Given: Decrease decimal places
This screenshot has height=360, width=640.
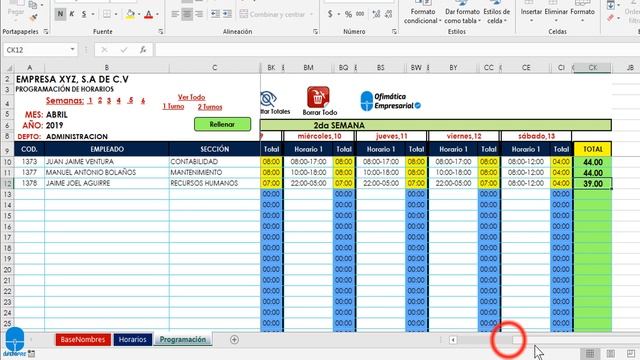Looking at the screenshot, I should coord(388,14).
